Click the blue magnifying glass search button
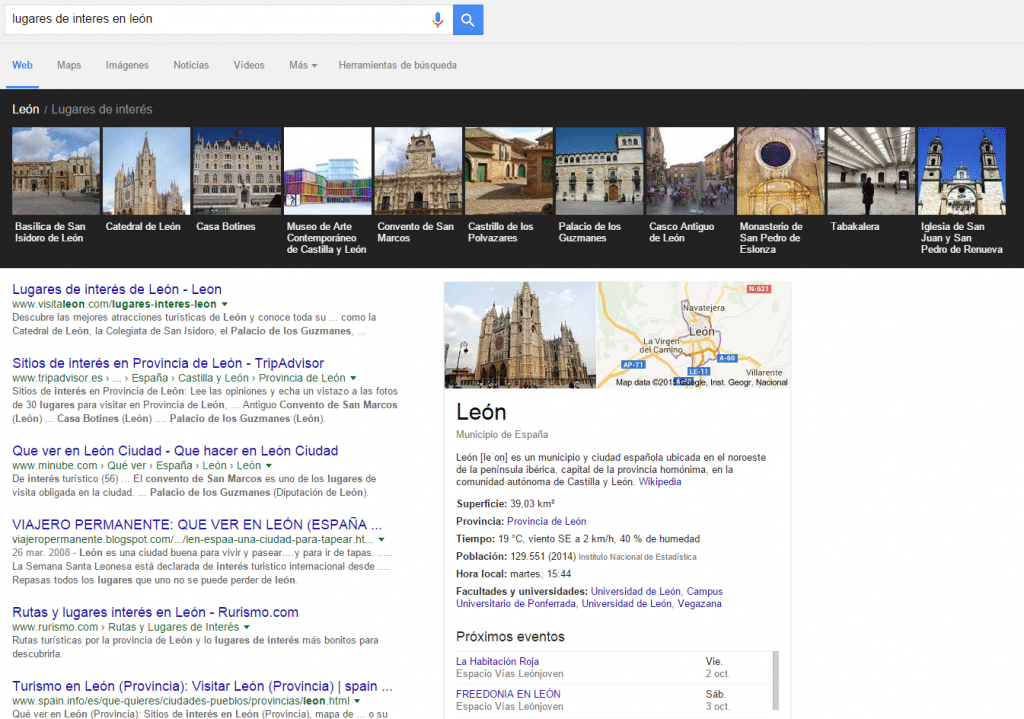This screenshot has height=719, width=1024. [x=468, y=19]
